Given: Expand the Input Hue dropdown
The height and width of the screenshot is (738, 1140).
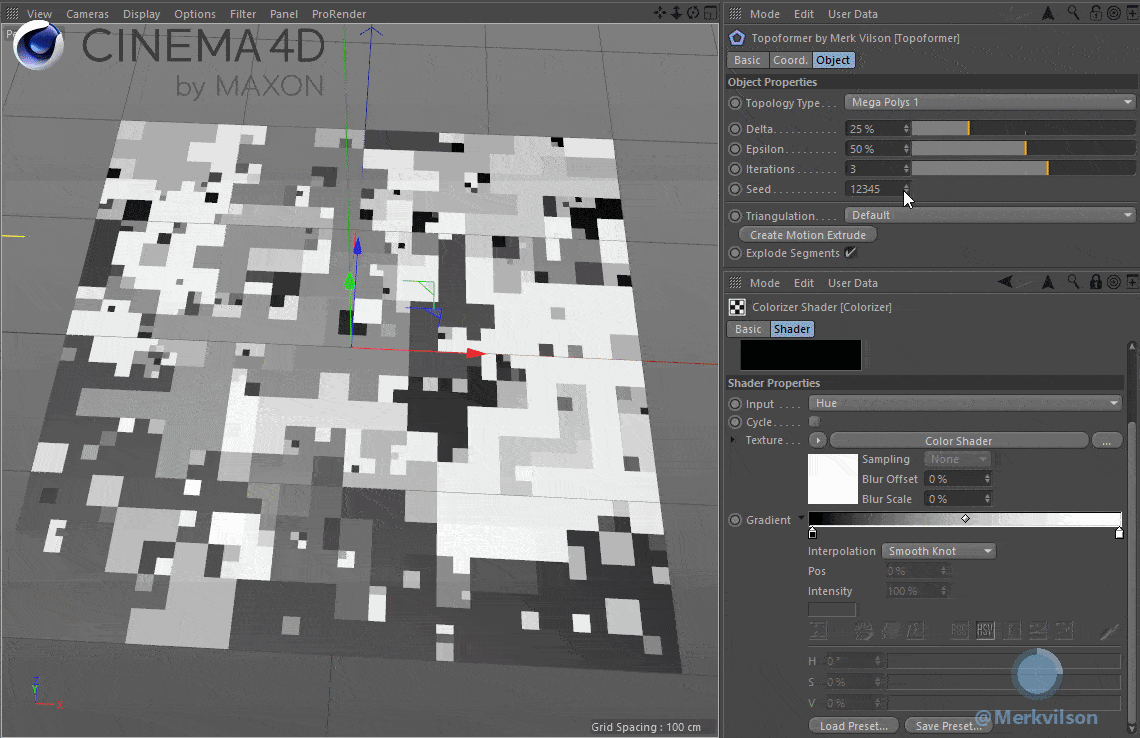Looking at the screenshot, I should (966, 403).
